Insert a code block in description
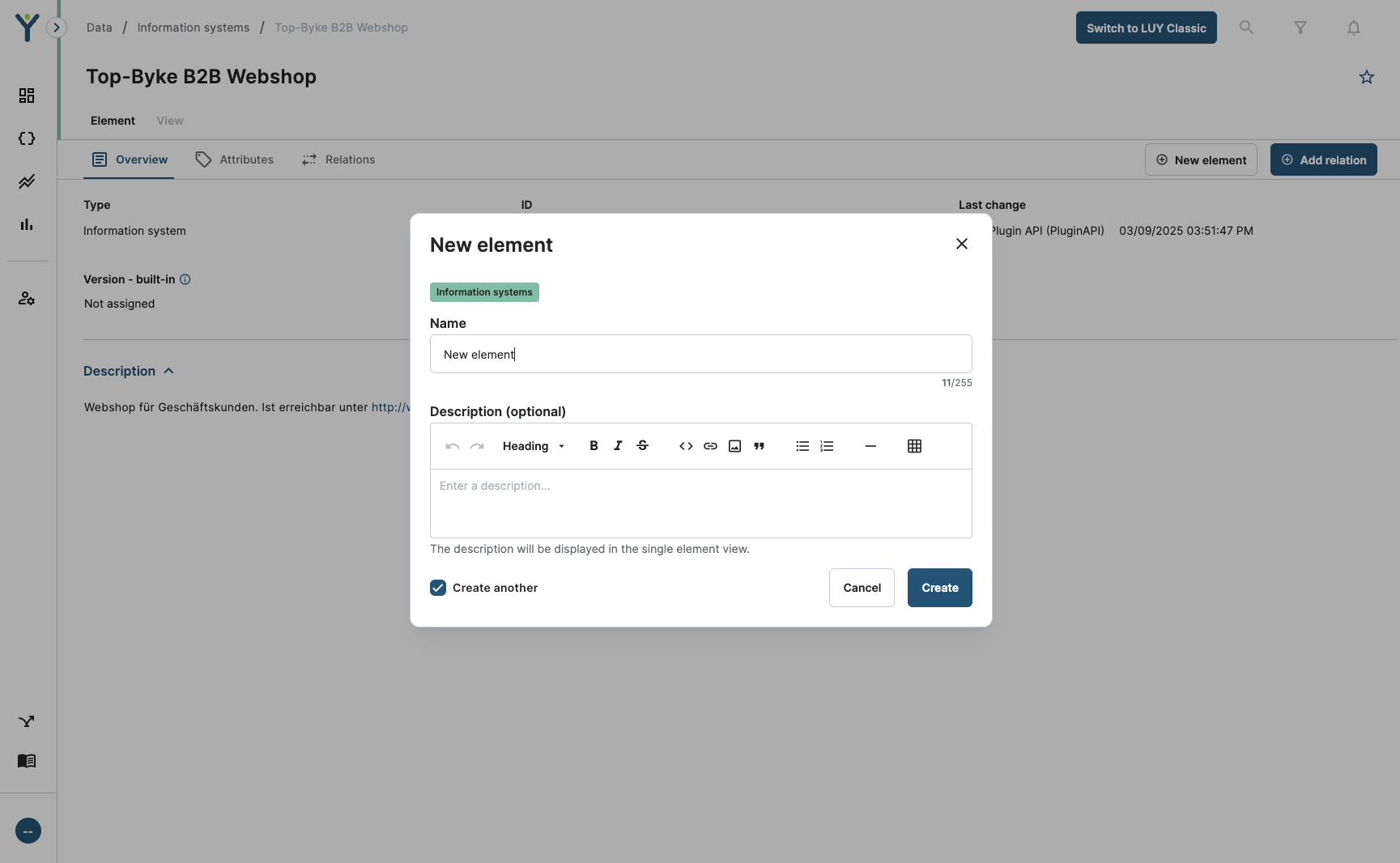Viewport: 1400px width, 863px height. pyautogui.click(x=686, y=446)
